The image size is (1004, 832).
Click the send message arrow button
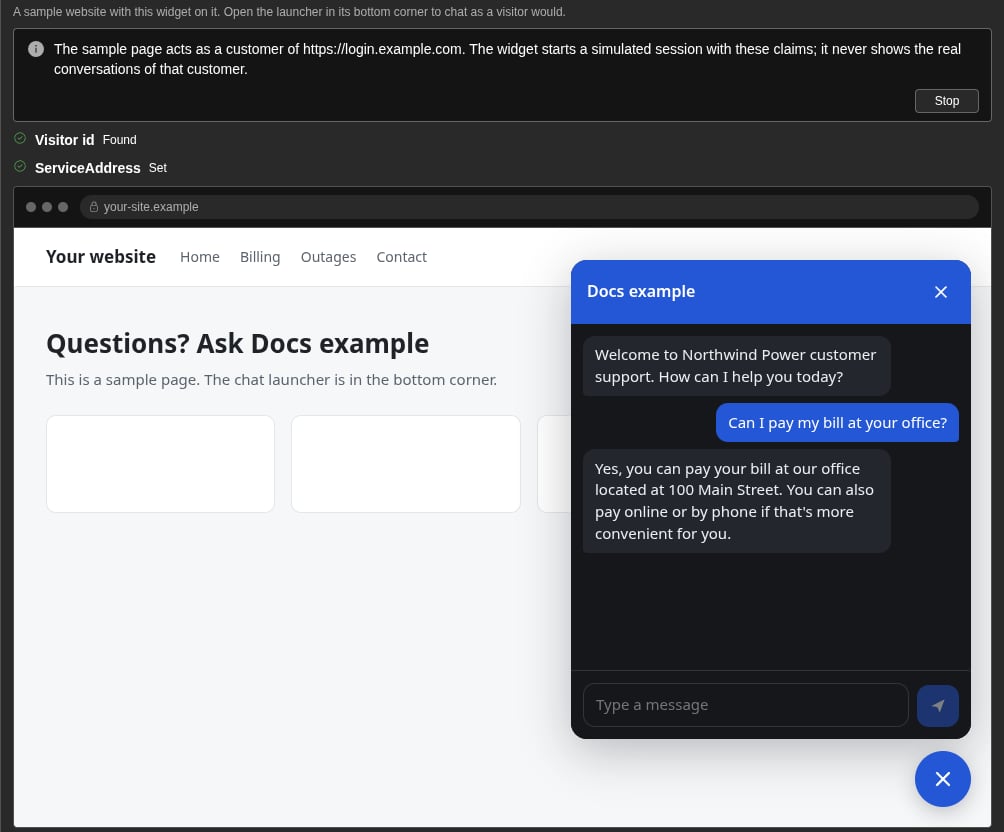[937, 705]
